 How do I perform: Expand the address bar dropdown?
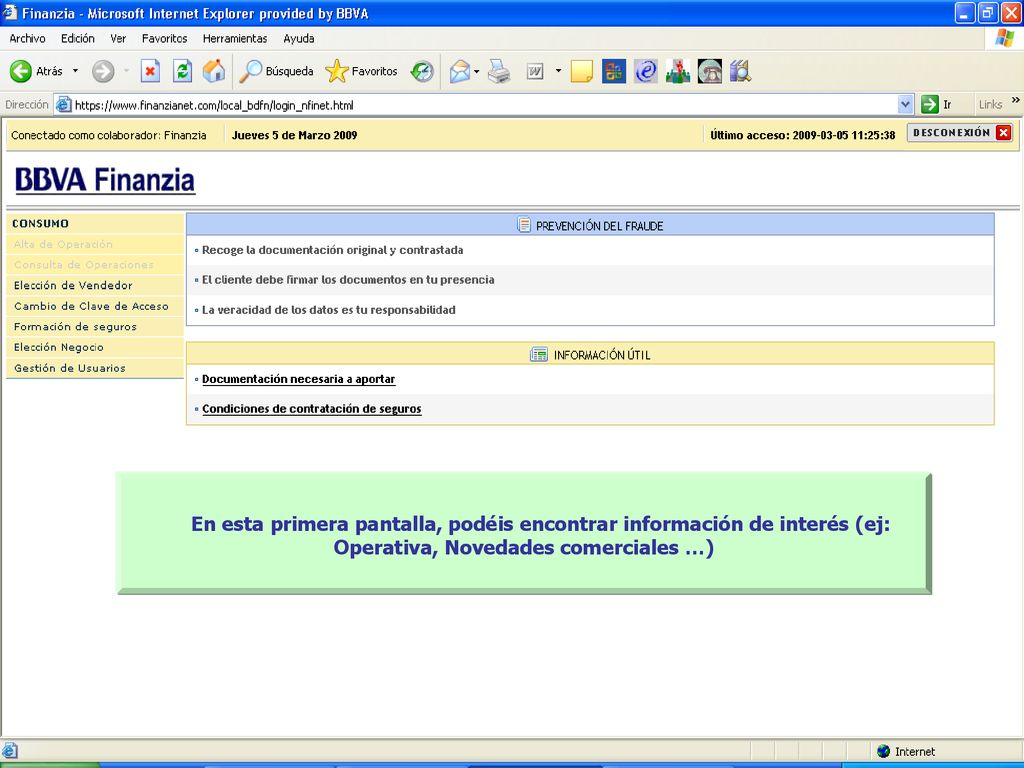click(905, 104)
